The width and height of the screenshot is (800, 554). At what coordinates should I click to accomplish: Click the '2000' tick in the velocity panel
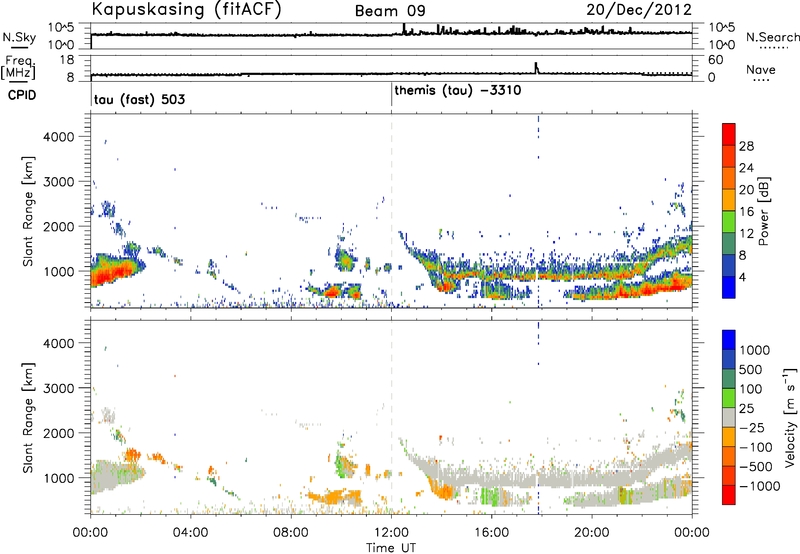point(59,433)
